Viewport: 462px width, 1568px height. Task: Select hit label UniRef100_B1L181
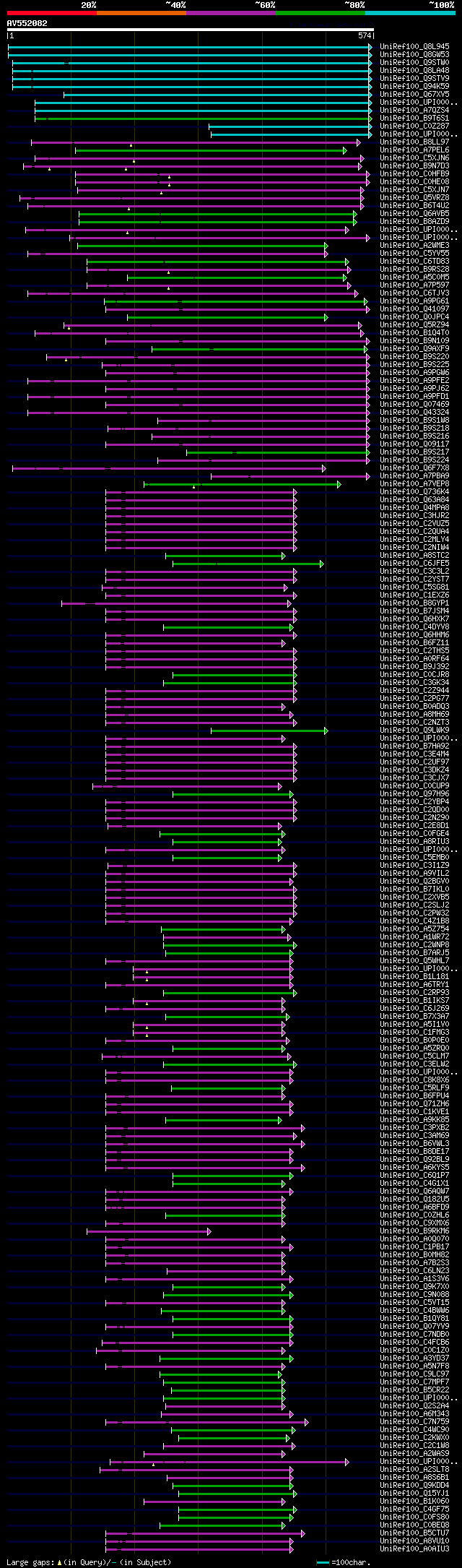point(414,976)
